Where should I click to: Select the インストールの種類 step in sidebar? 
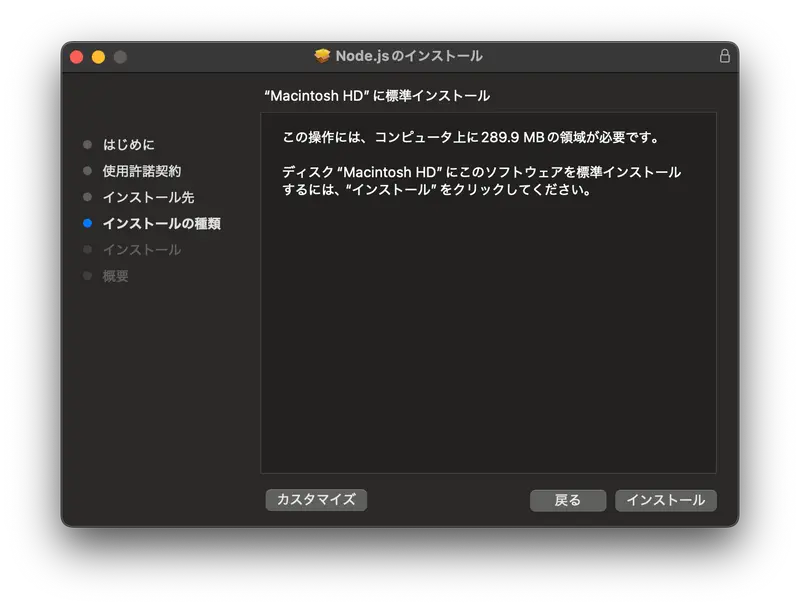click(x=162, y=223)
